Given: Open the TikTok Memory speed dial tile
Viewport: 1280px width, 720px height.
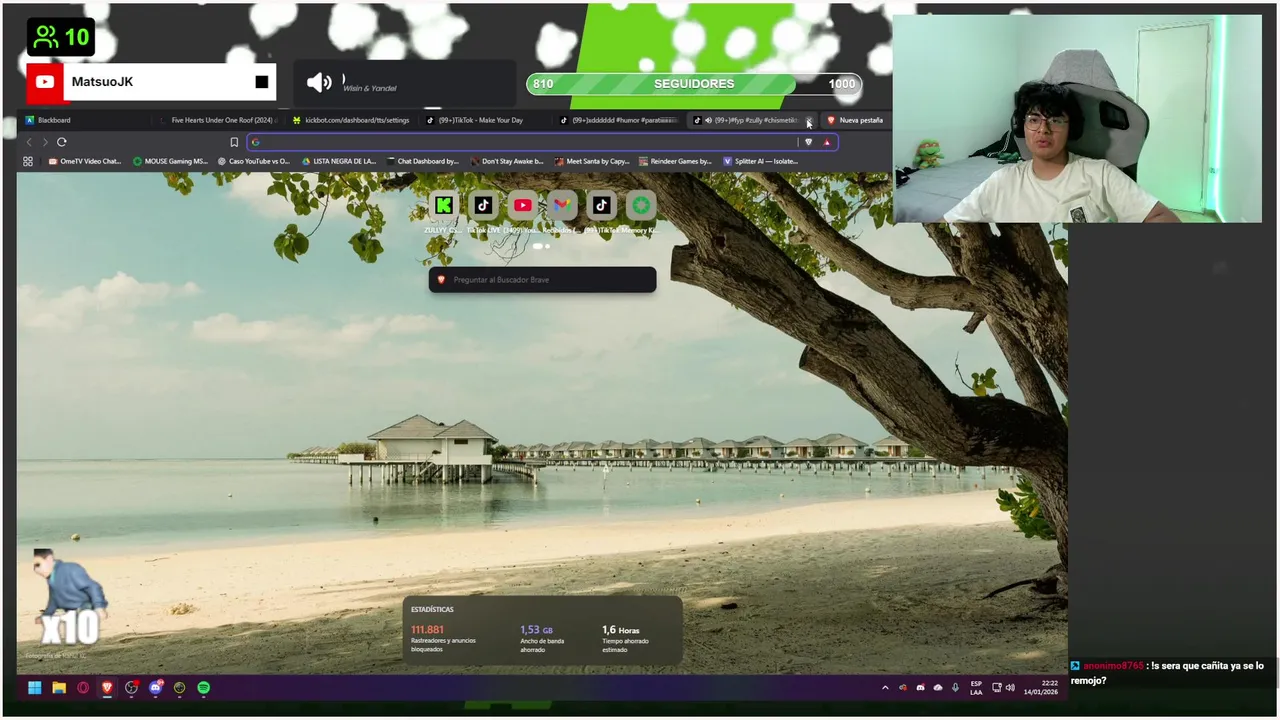Looking at the screenshot, I should point(601,205).
